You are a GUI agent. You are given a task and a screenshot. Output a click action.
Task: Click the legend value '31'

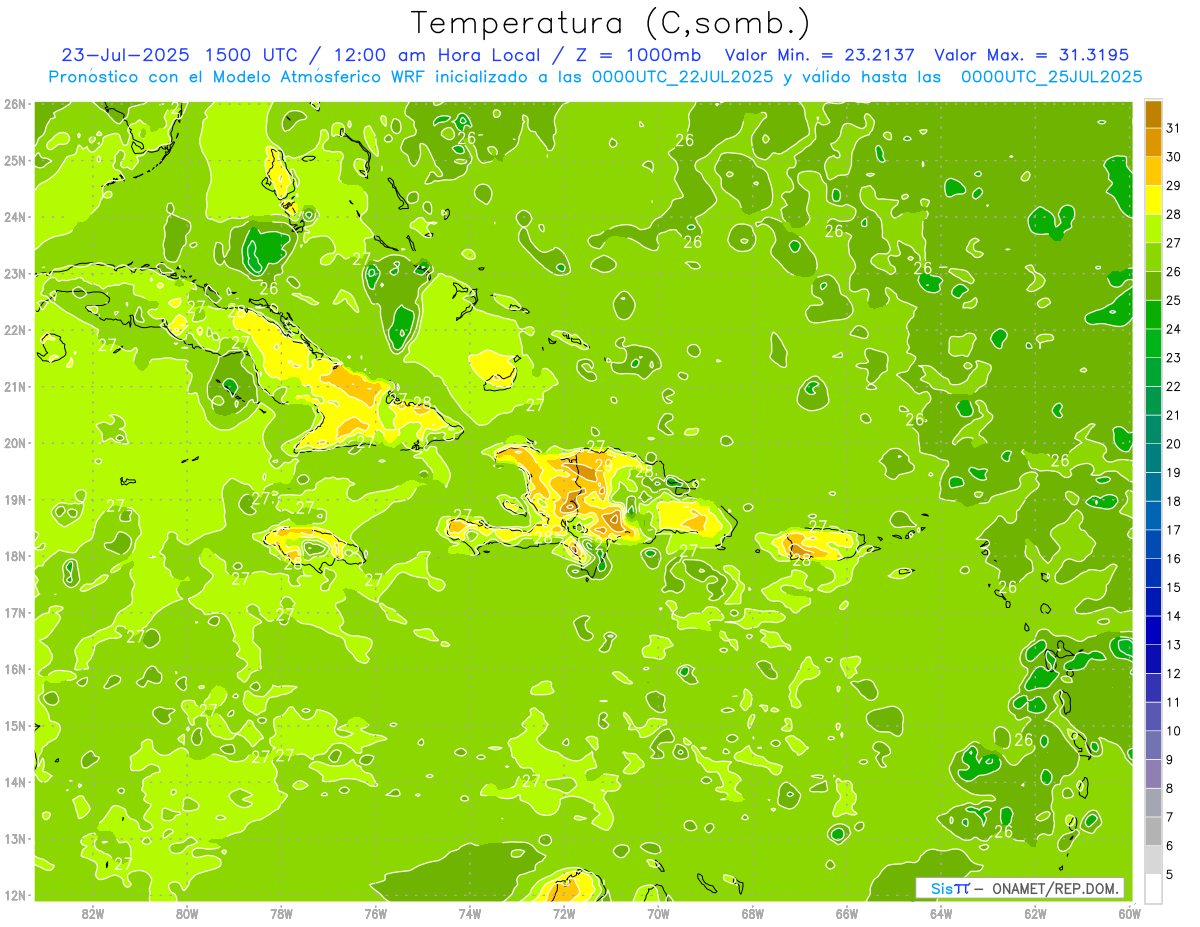coord(1174,128)
